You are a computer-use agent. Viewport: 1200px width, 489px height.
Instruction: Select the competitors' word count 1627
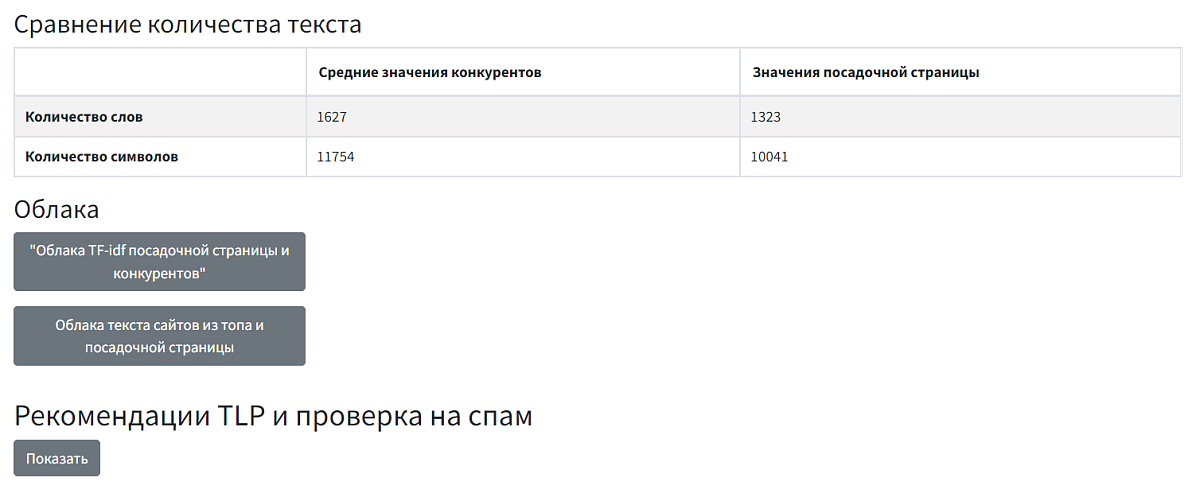332,117
